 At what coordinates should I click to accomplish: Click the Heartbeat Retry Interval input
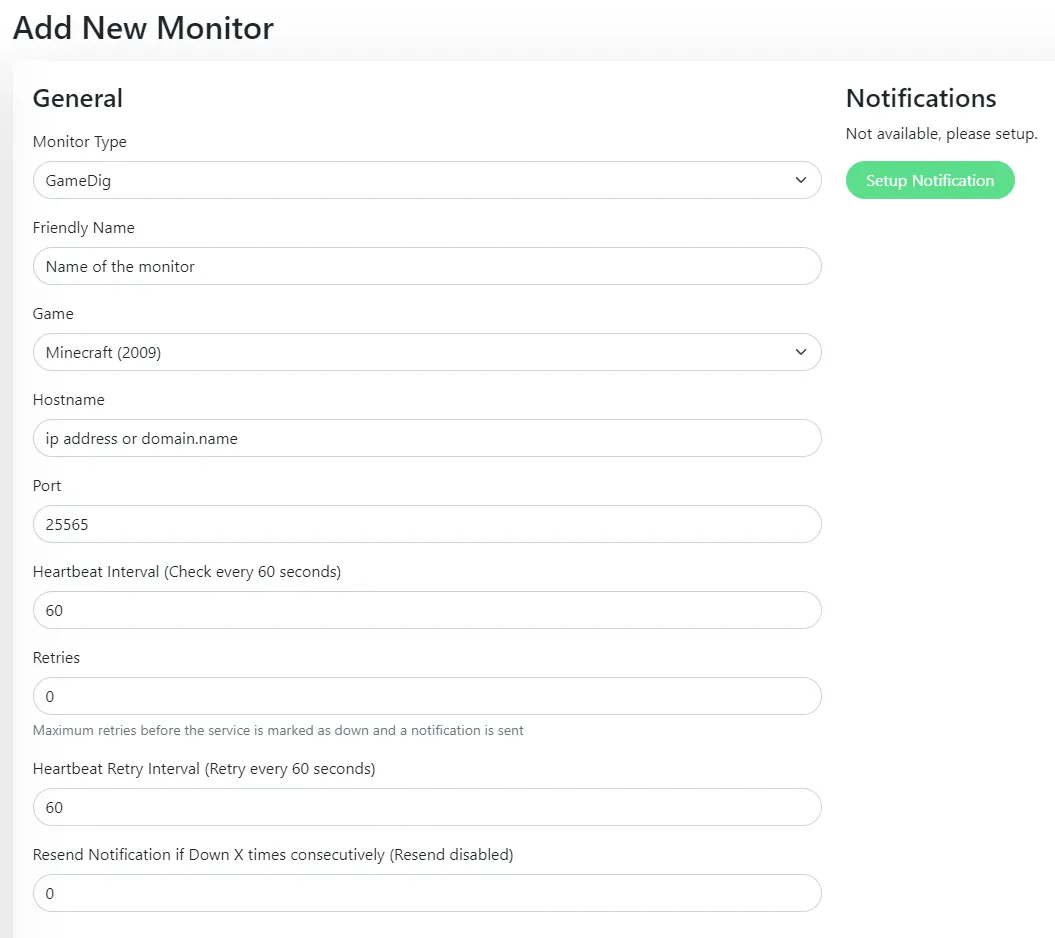[x=427, y=807]
